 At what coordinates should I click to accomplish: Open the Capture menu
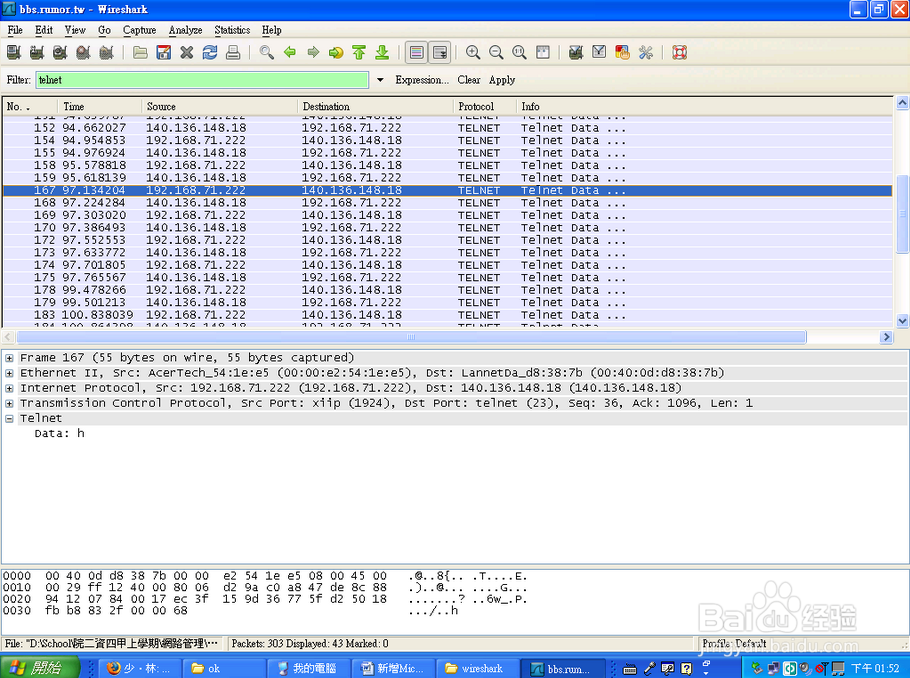pyautogui.click(x=139, y=30)
